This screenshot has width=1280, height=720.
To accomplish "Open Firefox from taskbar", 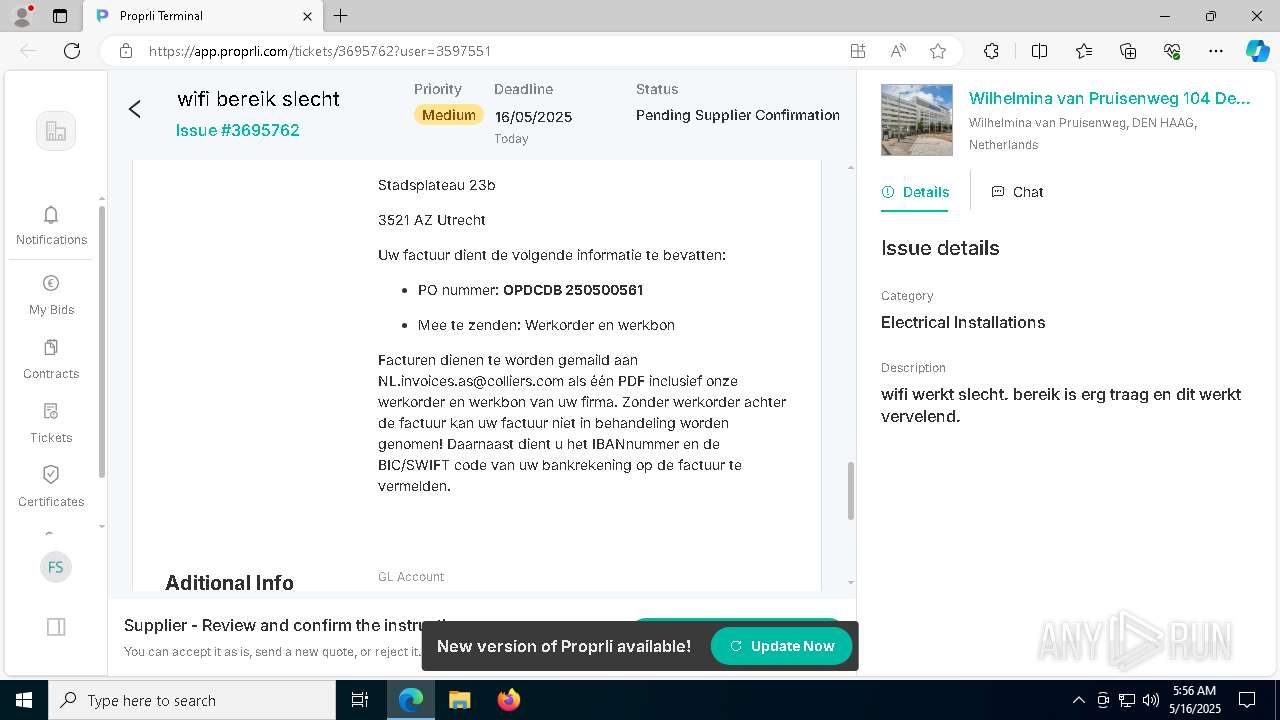I will (508, 700).
